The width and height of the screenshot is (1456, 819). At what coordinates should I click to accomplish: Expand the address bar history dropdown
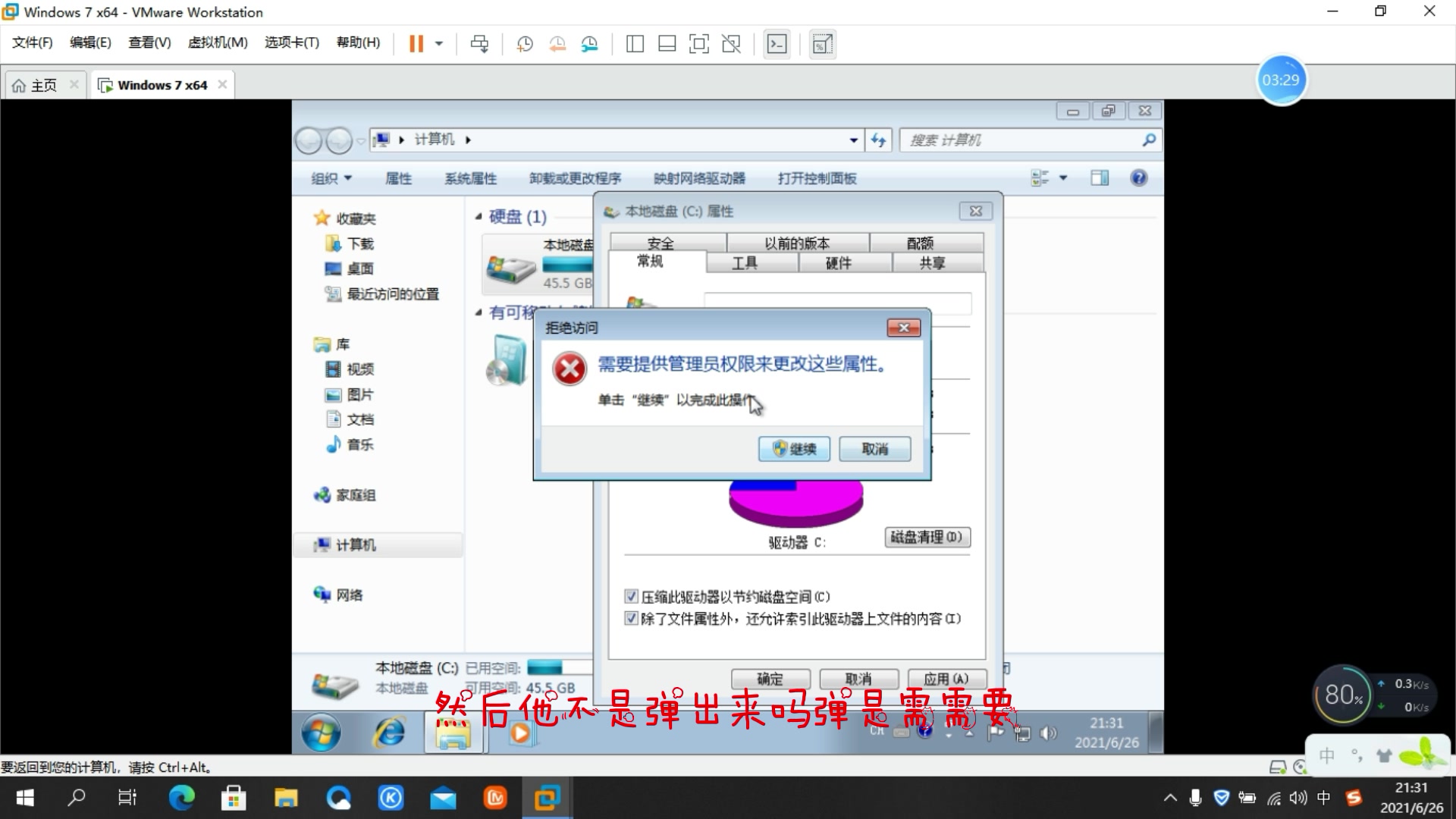click(x=854, y=140)
